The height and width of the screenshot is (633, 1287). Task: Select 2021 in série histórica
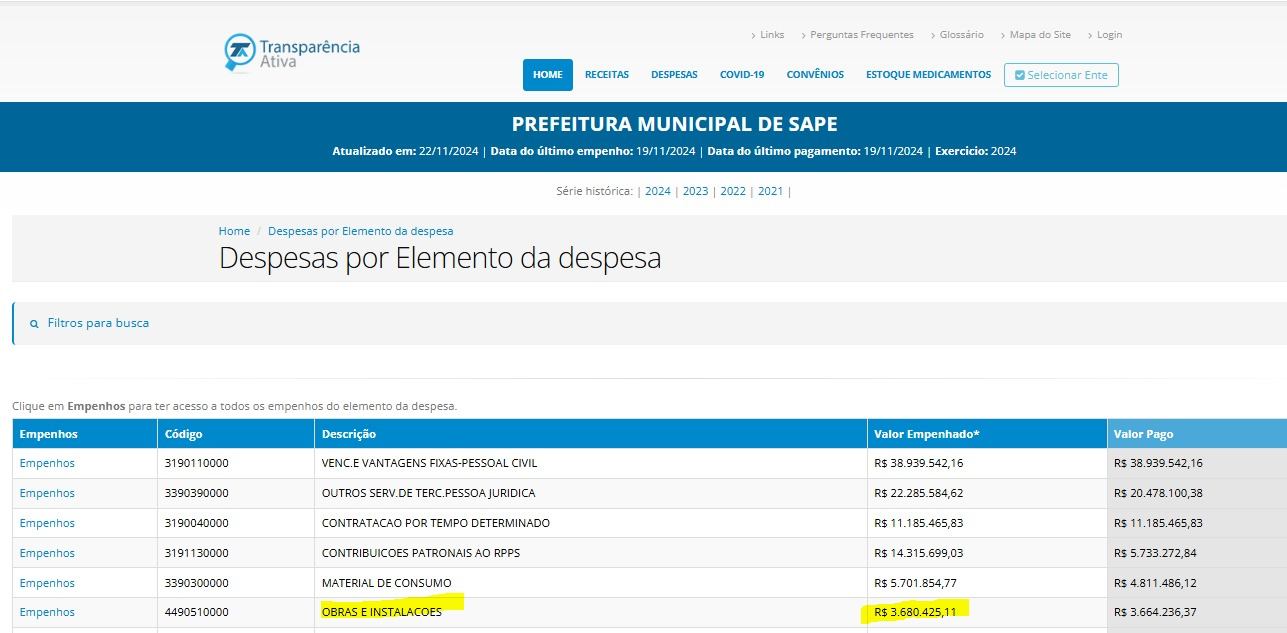coord(771,191)
